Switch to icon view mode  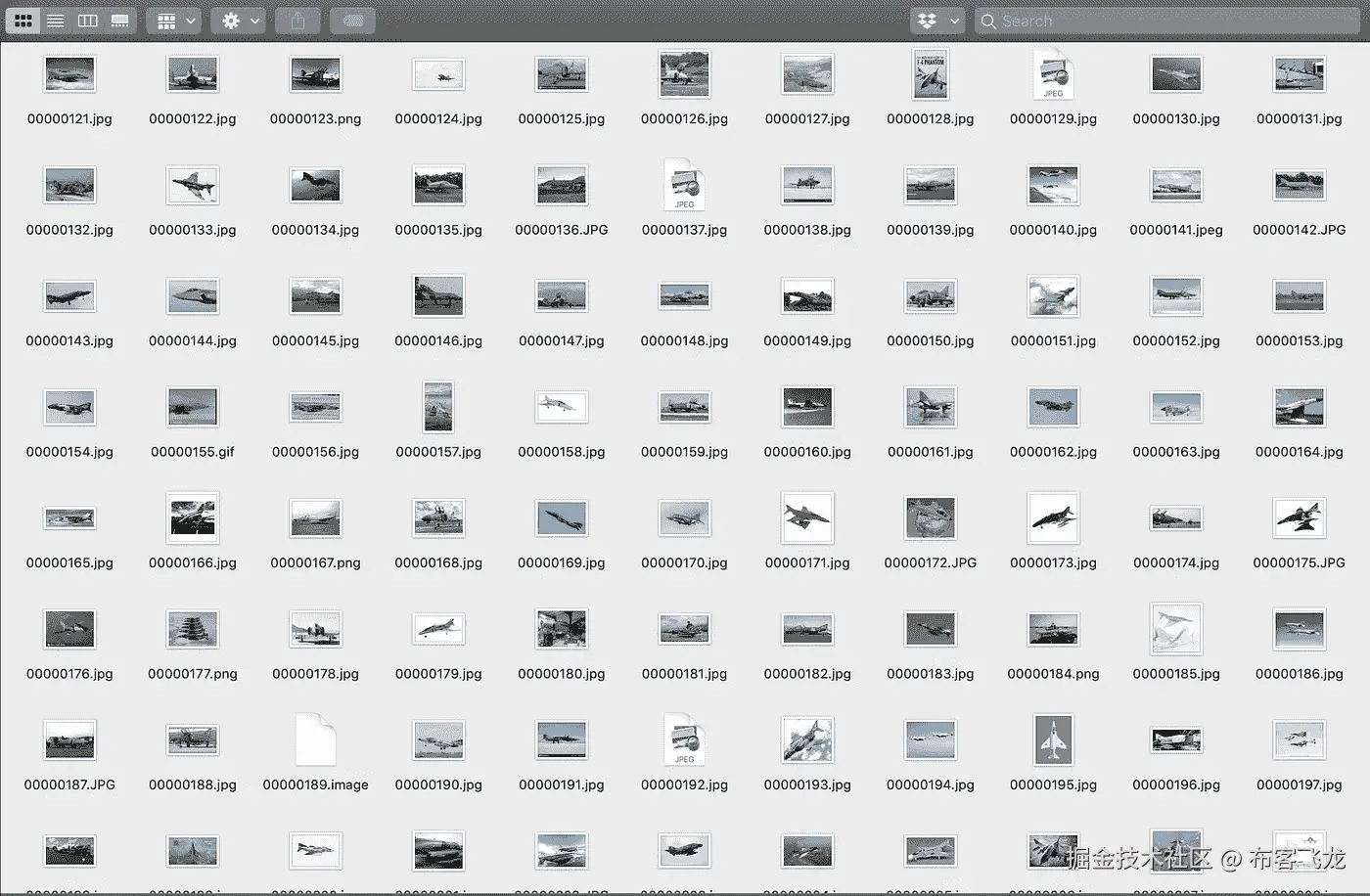point(23,21)
